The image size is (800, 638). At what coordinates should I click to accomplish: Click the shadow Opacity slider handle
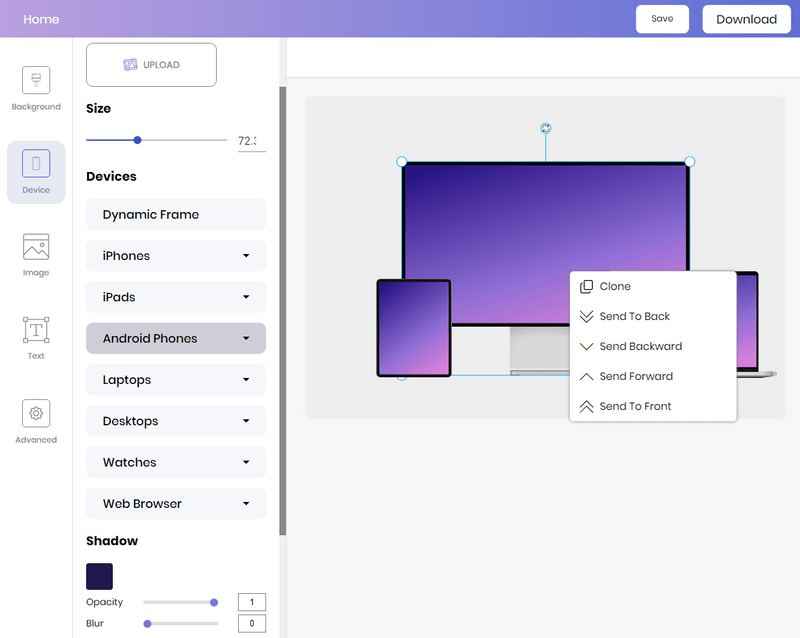pos(214,602)
